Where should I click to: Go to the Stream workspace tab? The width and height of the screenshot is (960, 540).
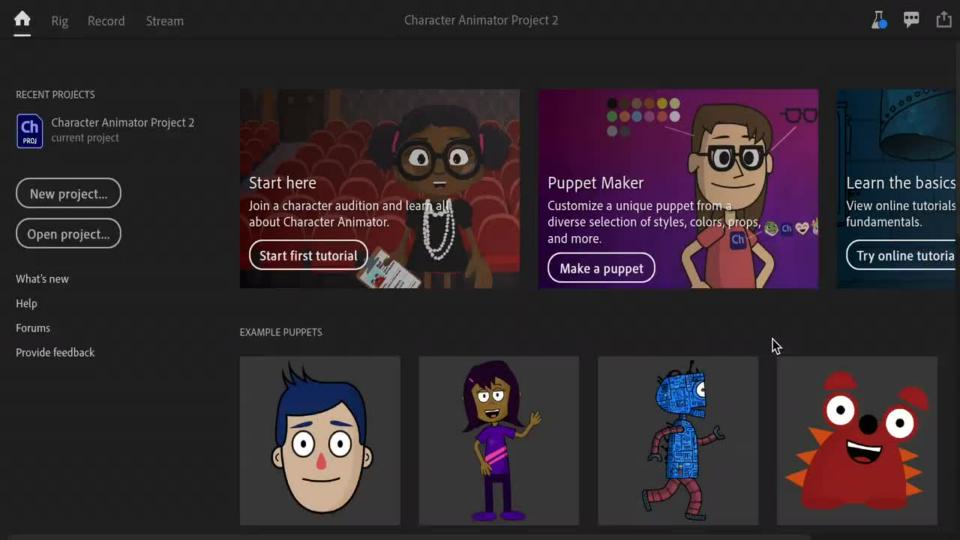[x=165, y=21]
